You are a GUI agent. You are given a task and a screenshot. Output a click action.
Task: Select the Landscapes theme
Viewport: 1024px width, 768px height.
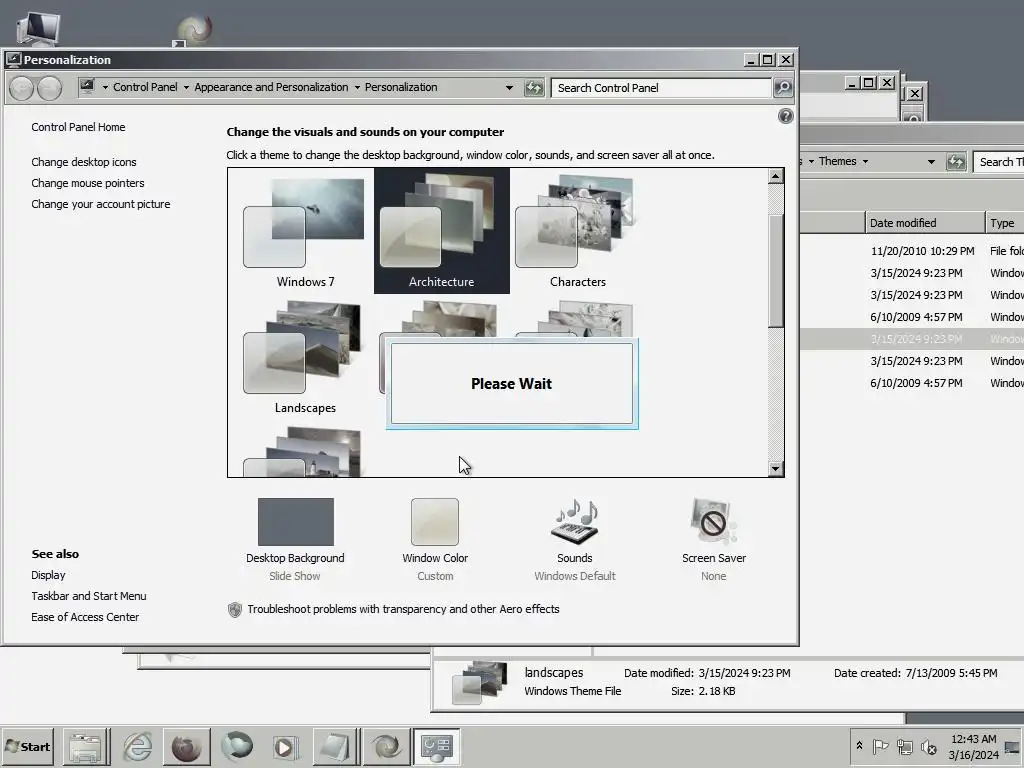[305, 357]
